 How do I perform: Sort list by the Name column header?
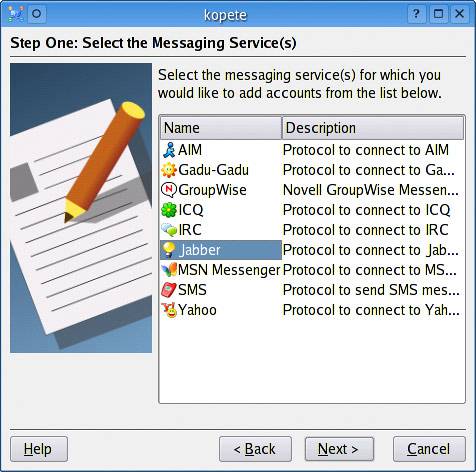click(221, 128)
